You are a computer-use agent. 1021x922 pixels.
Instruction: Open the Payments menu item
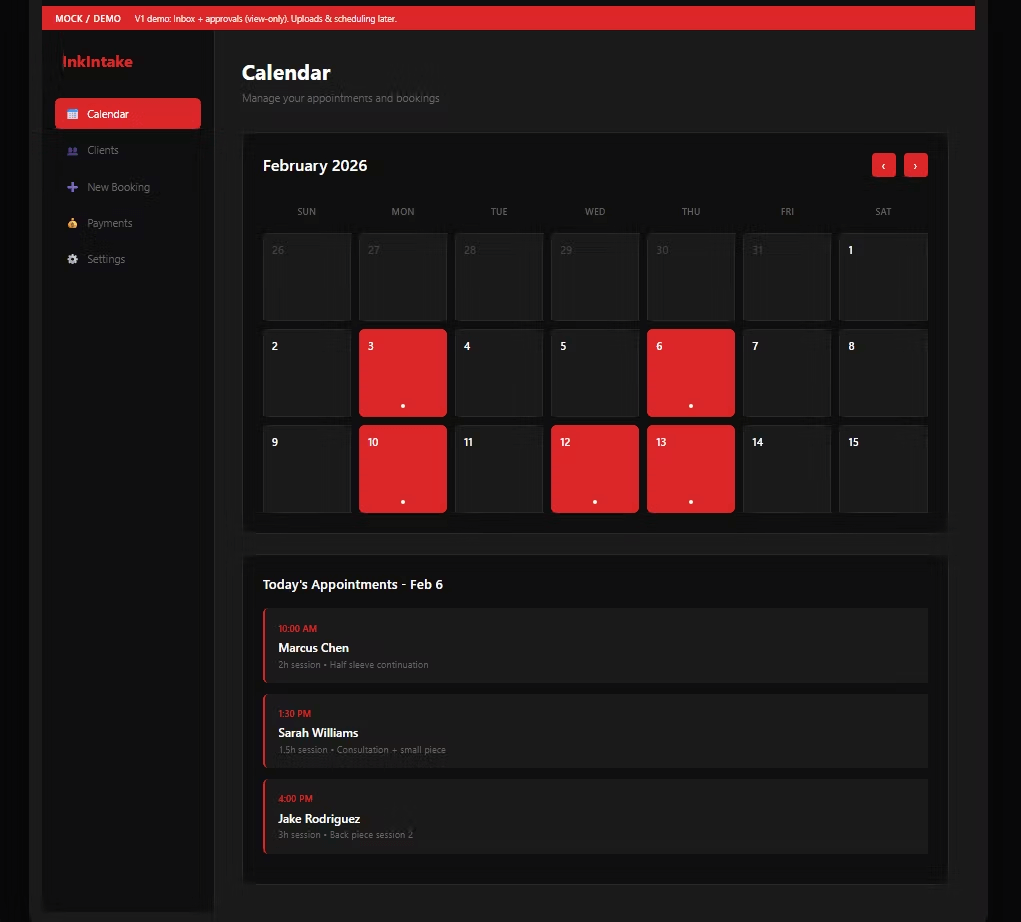pyautogui.click(x=109, y=223)
